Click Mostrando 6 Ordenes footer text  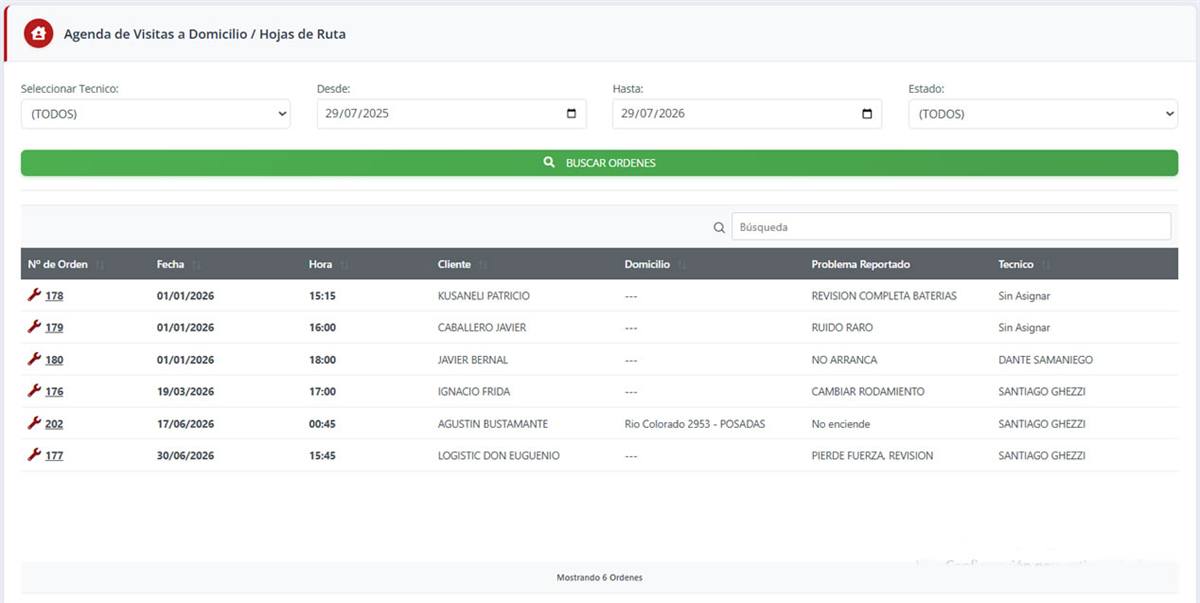coord(599,578)
